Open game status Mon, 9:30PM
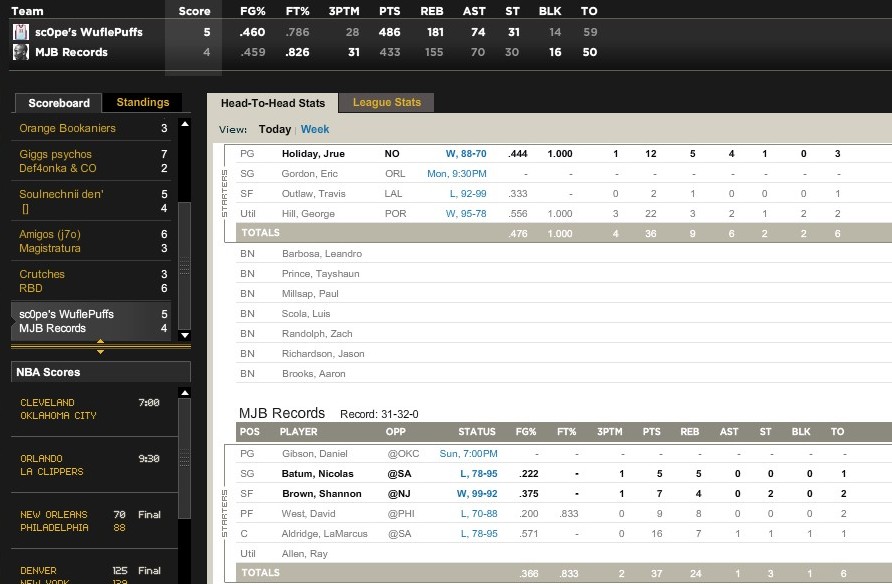 pyautogui.click(x=457, y=173)
